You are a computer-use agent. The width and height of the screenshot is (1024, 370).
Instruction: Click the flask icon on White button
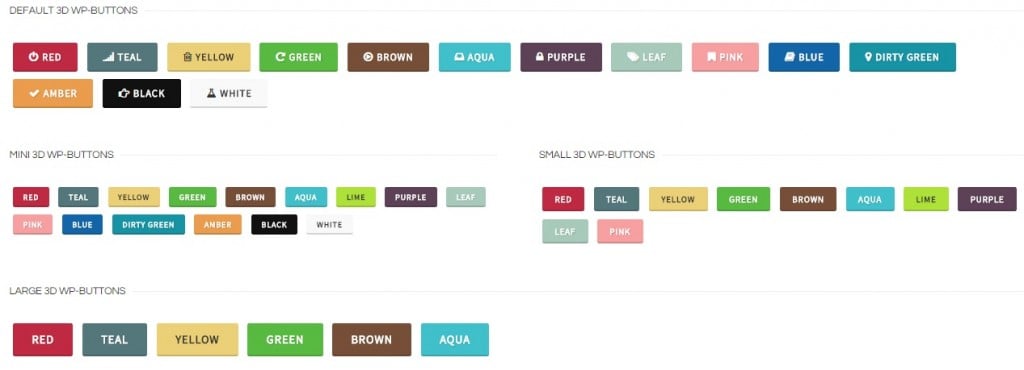click(x=211, y=93)
